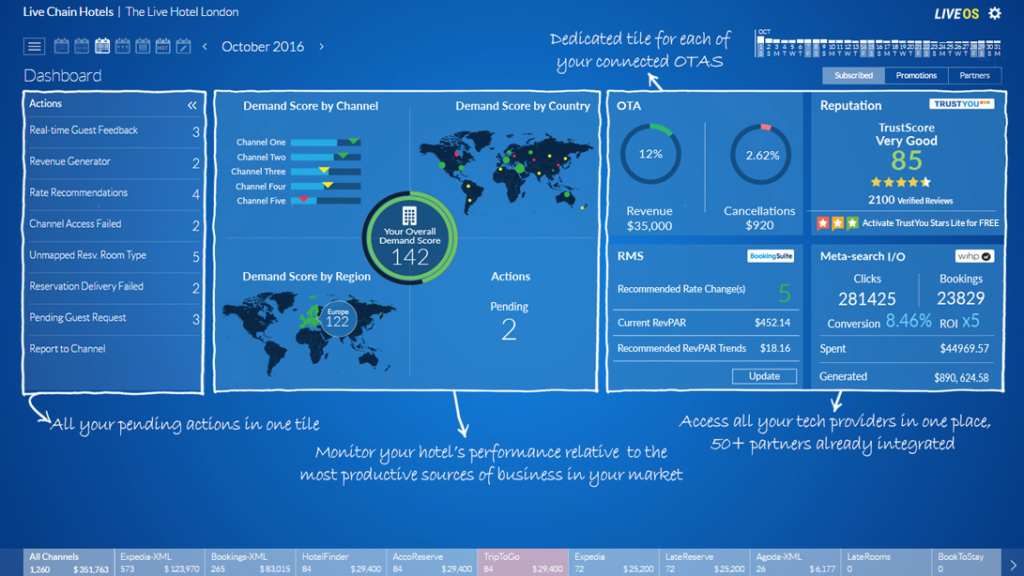Click the October 2016 month label
The height and width of the screenshot is (576, 1024).
[263, 46]
